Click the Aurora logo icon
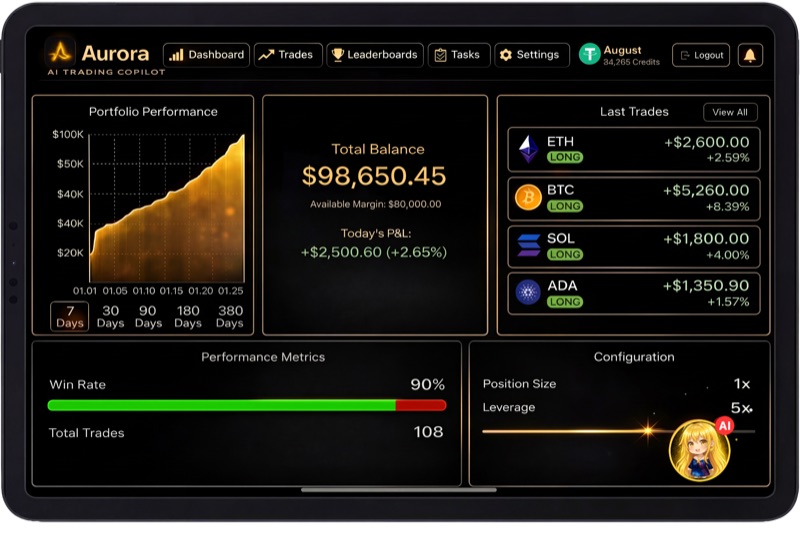The image size is (800, 536). coord(60,52)
